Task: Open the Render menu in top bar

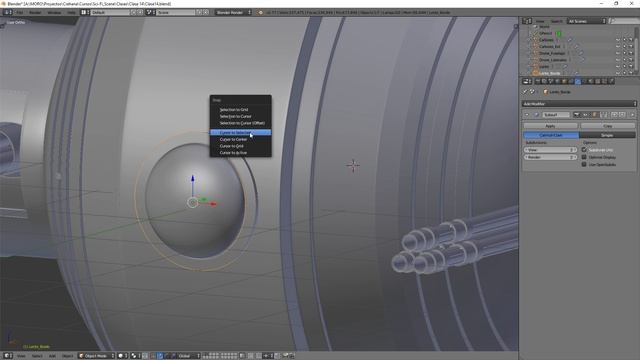Action: coord(35,13)
